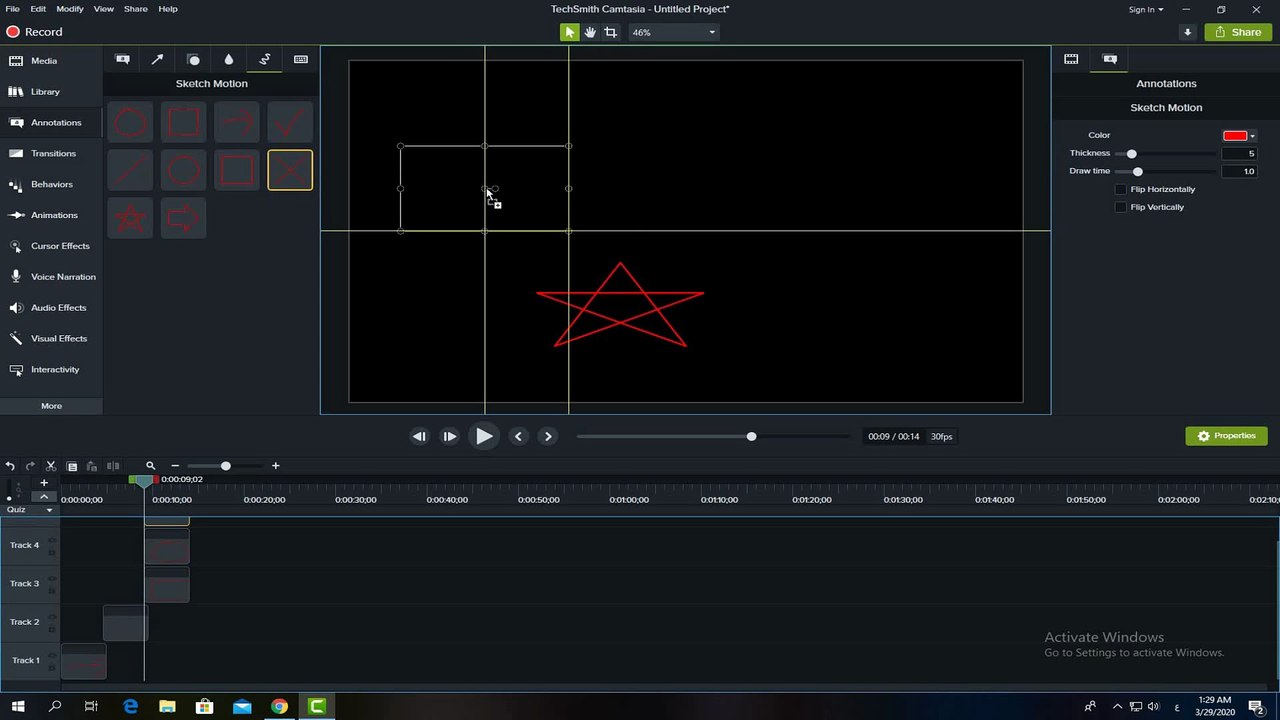Copy the selected timeline media
This screenshot has width=1280, height=720.
tap(72, 466)
